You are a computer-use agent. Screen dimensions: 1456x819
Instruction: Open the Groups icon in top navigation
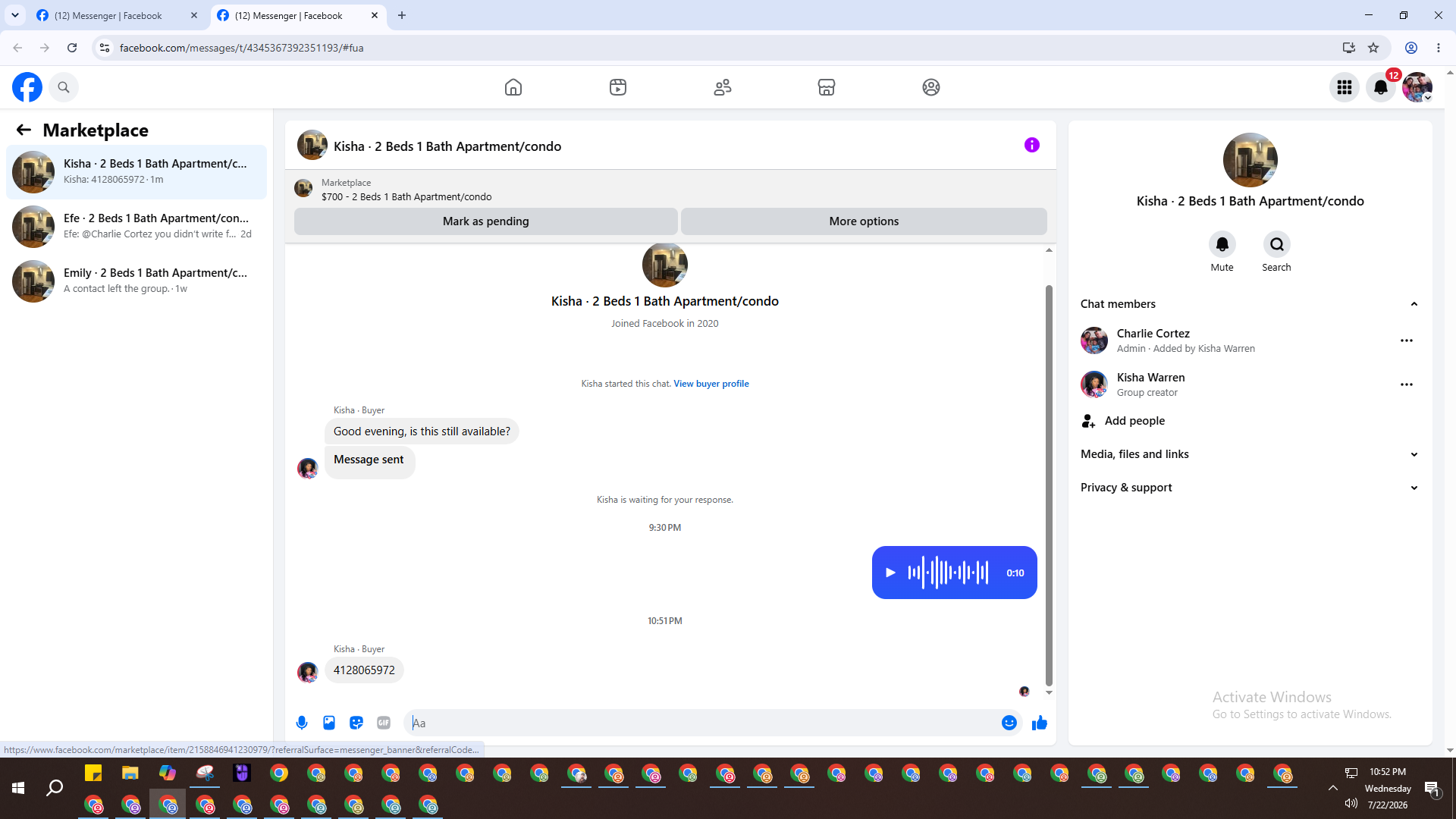coord(931,87)
